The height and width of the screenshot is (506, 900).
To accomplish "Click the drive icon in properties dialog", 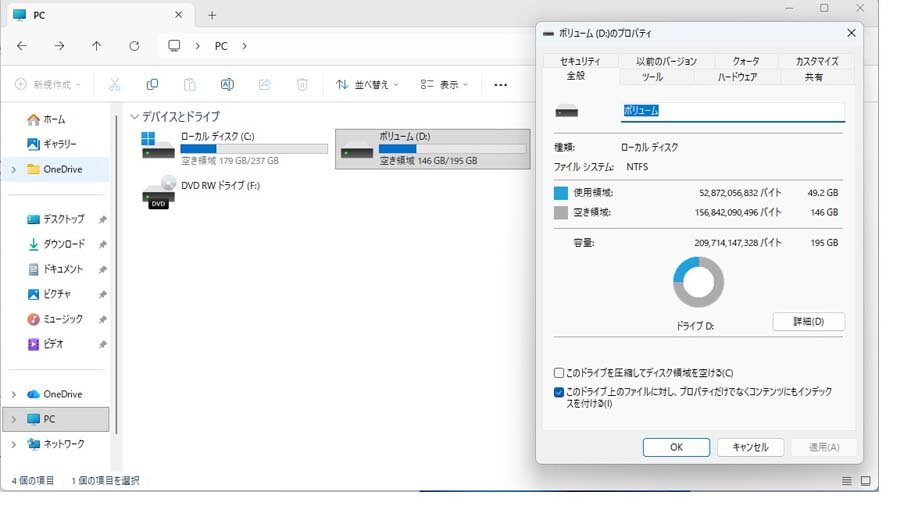I will [567, 112].
